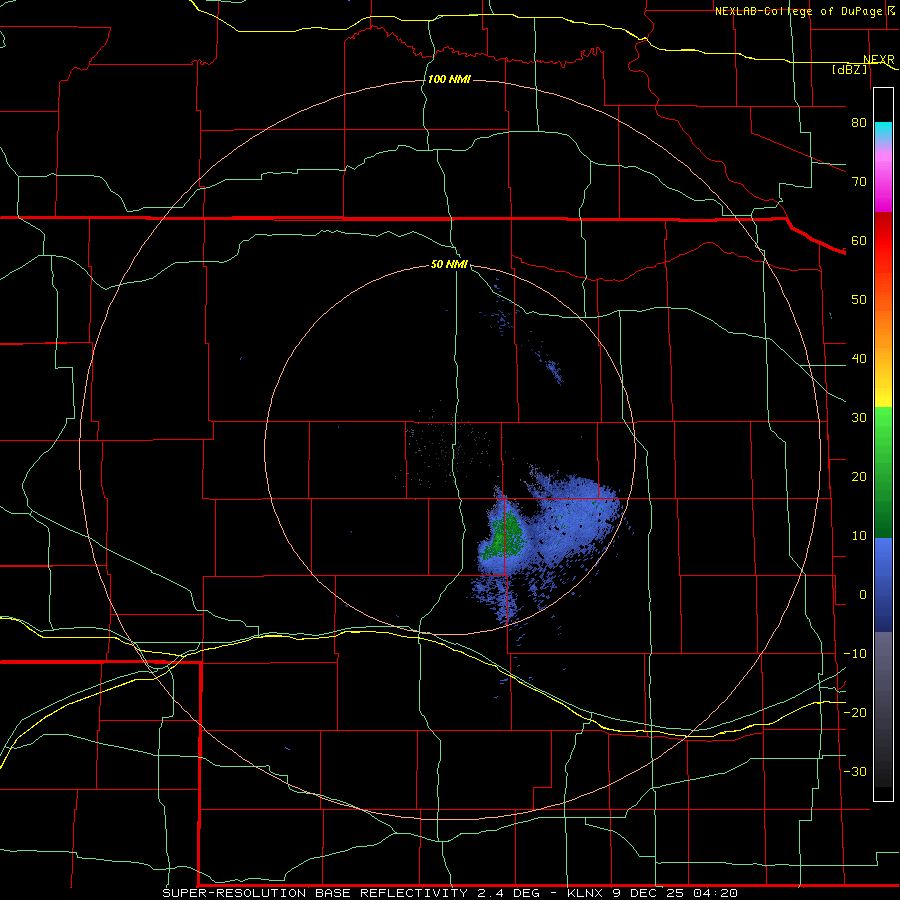Click the -20 value on the color scale
The height and width of the screenshot is (900, 900).
click(x=855, y=712)
